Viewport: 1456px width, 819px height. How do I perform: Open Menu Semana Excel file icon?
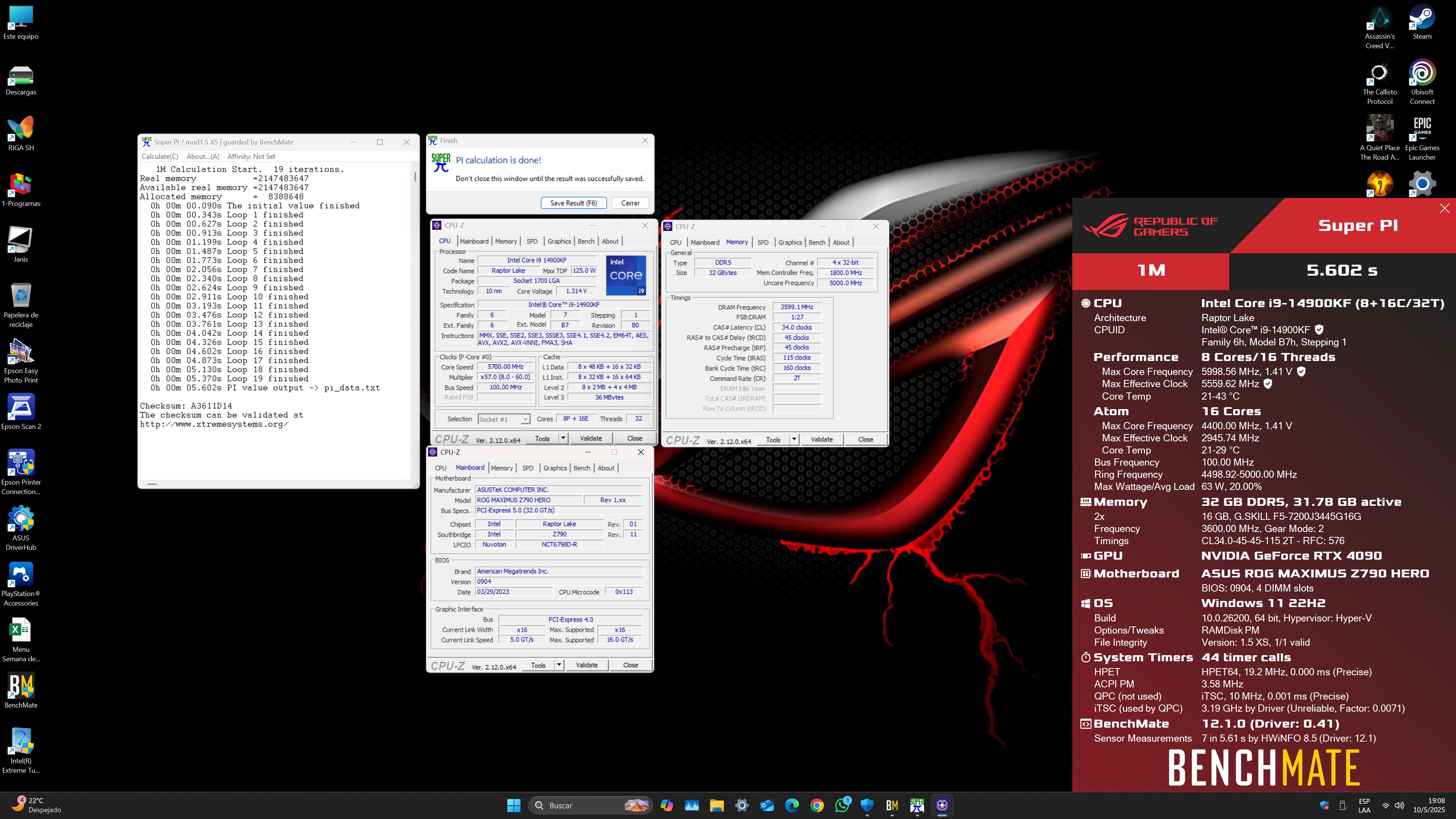click(x=21, y=640)
